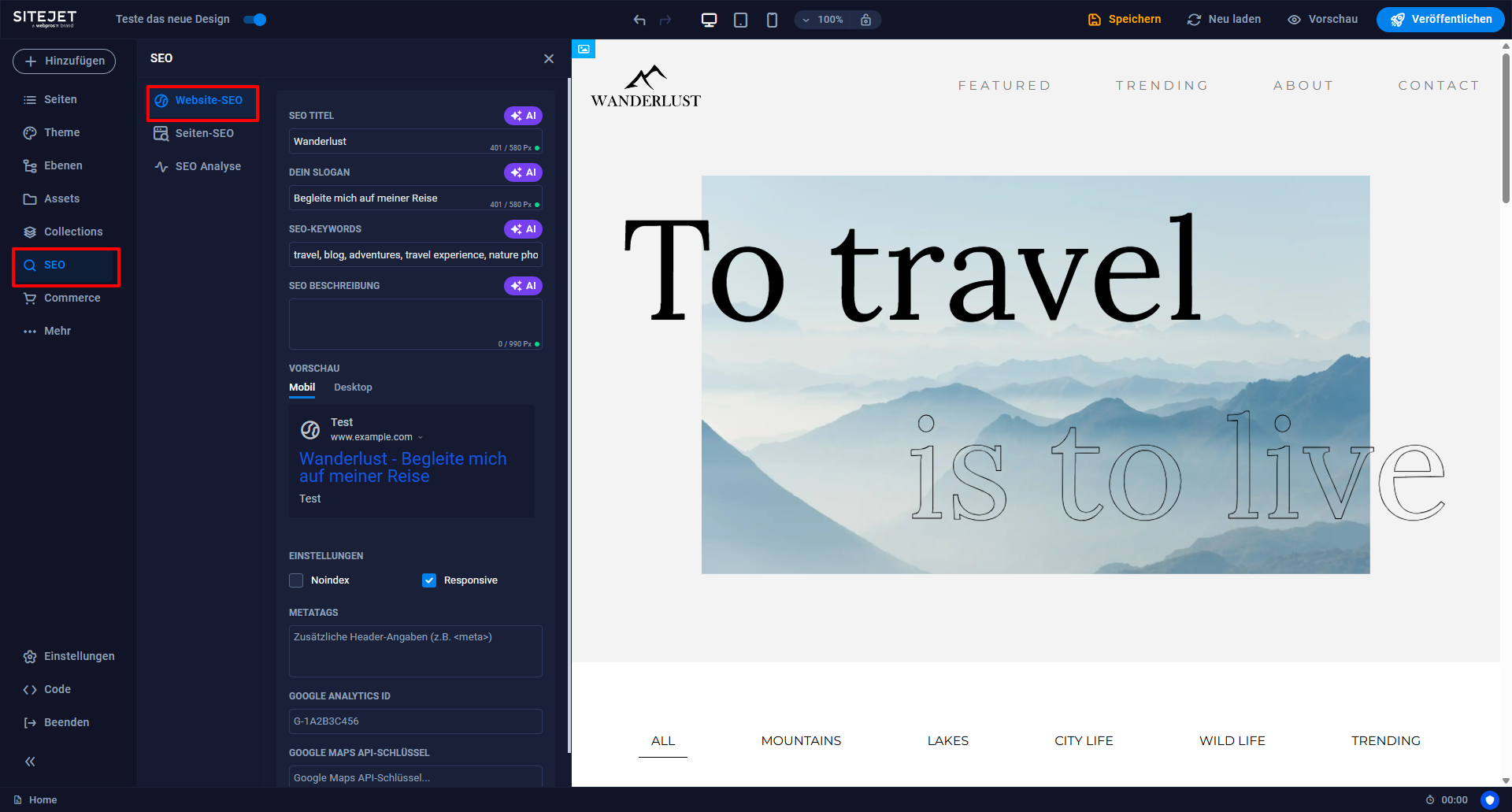Click the redo arrow icon
1512x812 pixels.
[x=665, y=20]
